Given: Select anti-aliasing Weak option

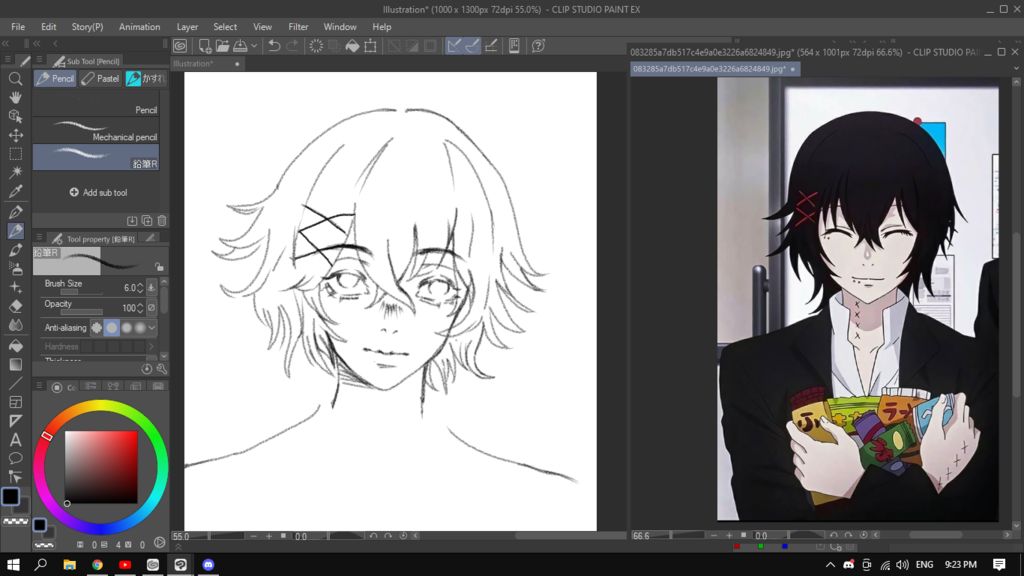Looking at the screenshot, I should pos(112,328).
